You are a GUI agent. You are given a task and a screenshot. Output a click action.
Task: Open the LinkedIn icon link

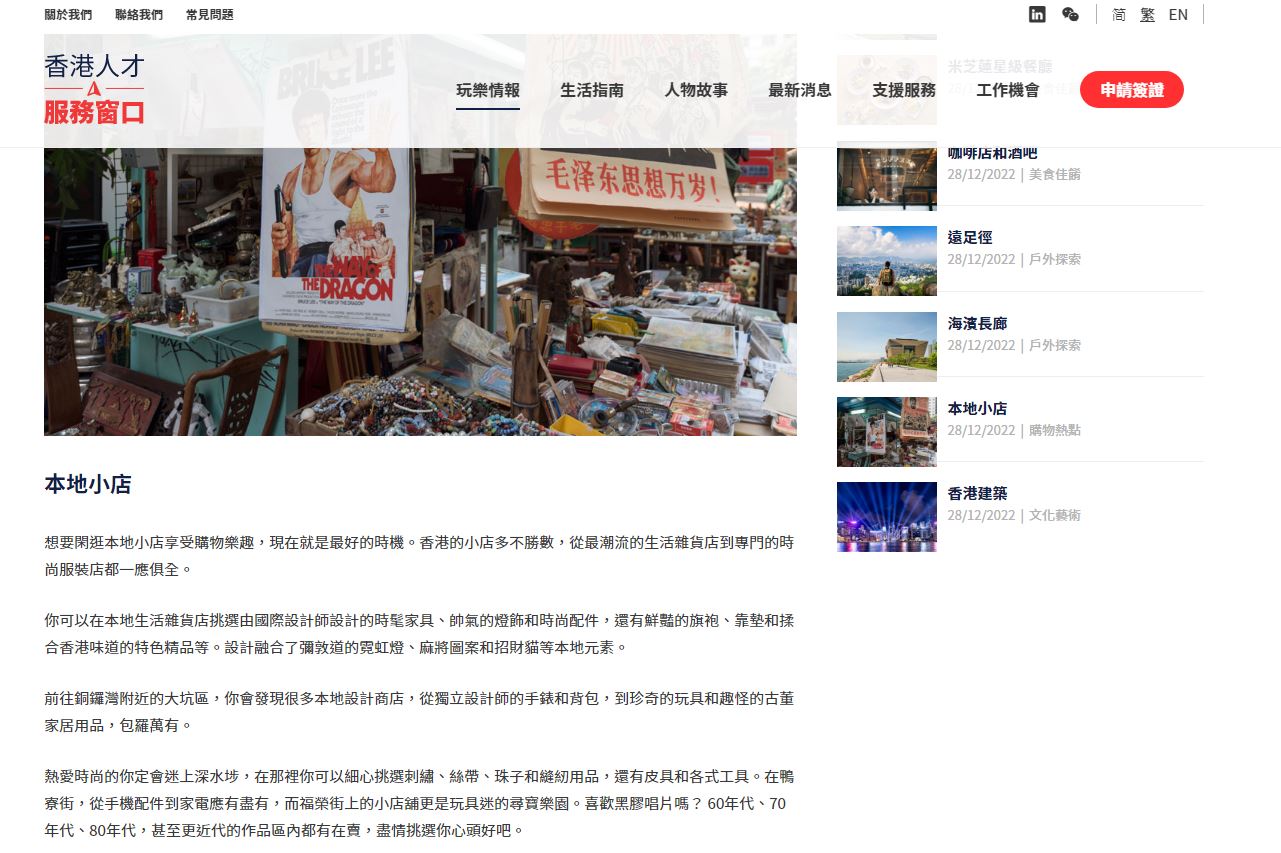pos(1037,14)
